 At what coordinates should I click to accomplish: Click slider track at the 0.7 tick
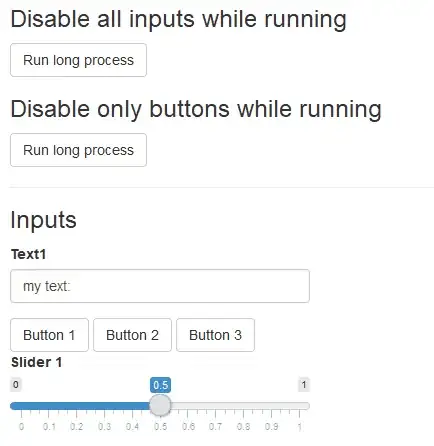pos(215,406)
